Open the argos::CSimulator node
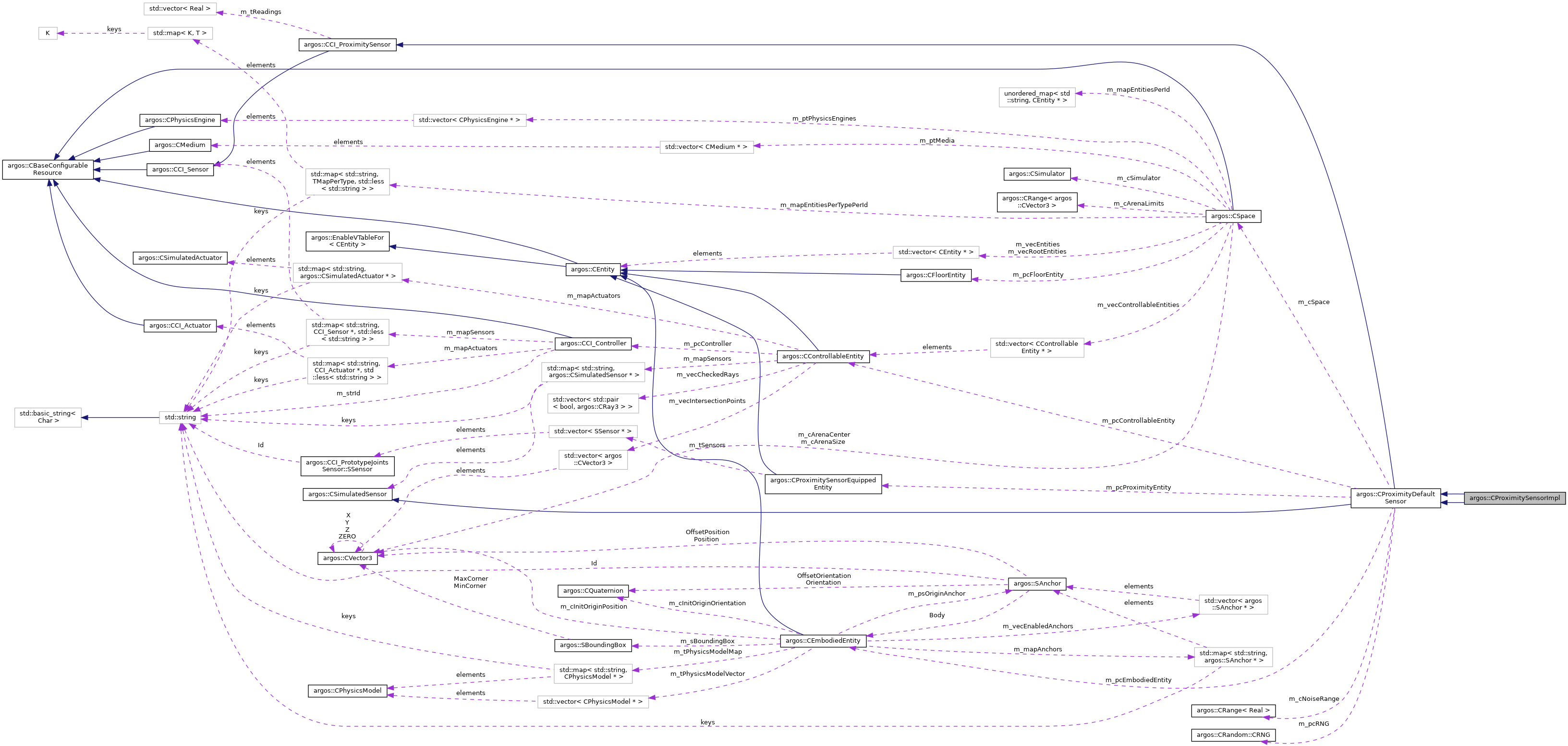 [x=1036, y=174]
